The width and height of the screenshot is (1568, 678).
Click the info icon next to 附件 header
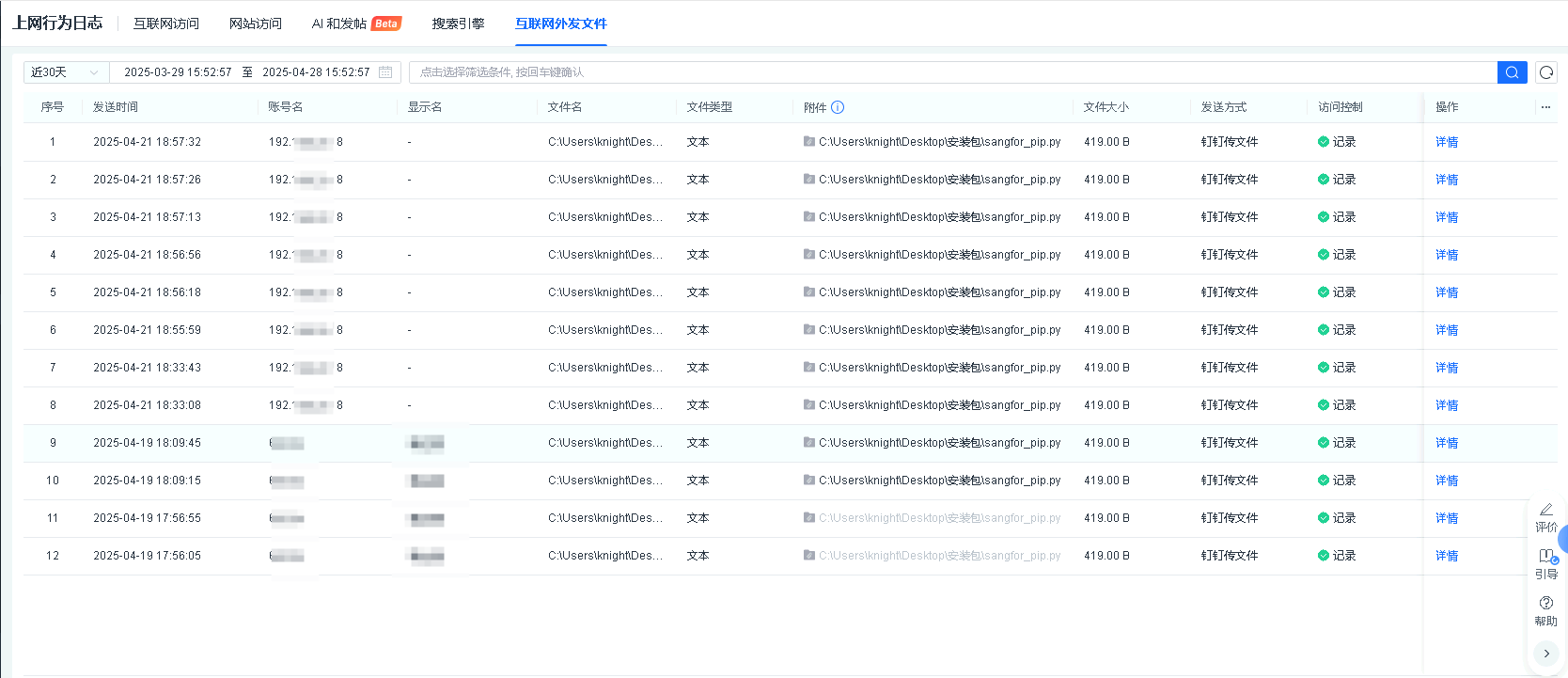click(838, 107)
